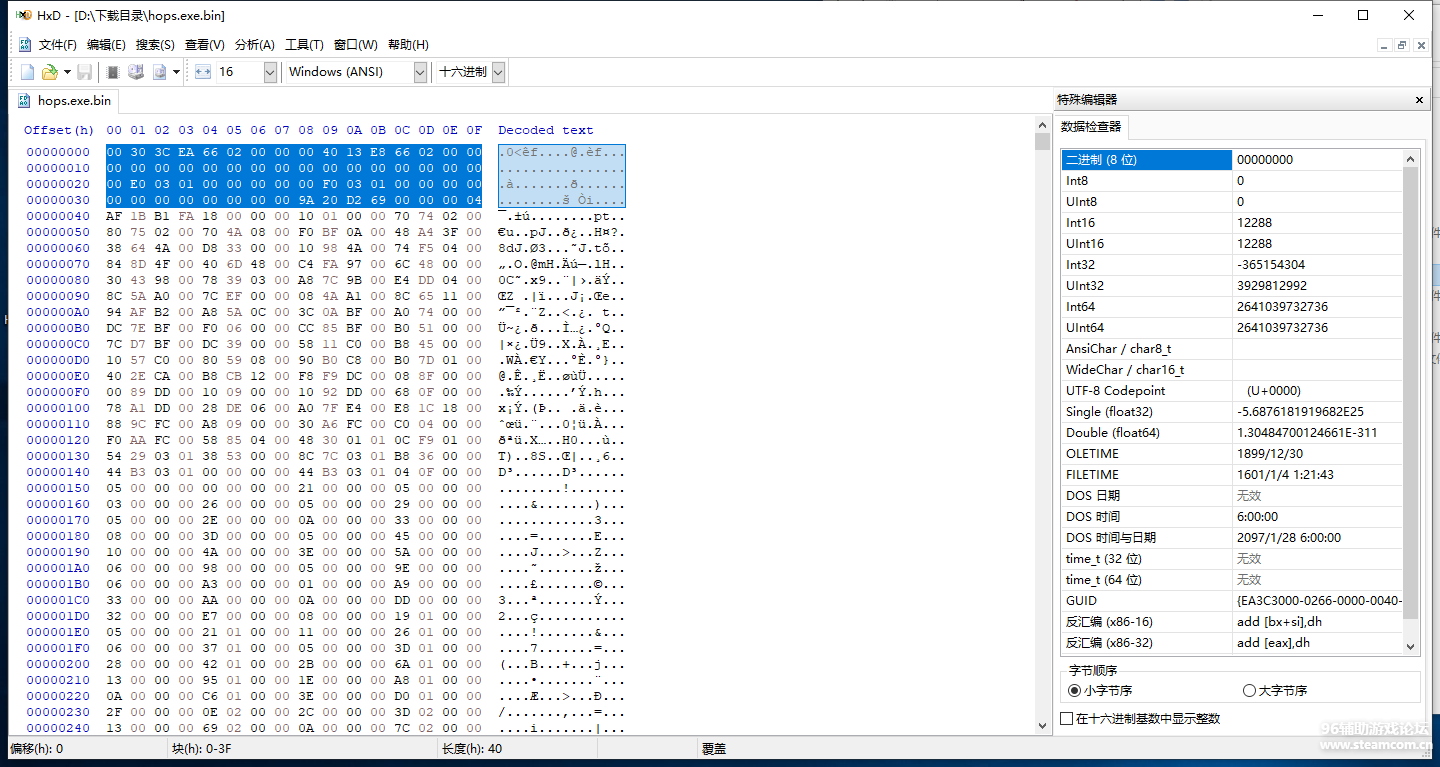Click the Open RAM chip icon
The width and height of the screenshot is (1440, 767).
[113, 72]
